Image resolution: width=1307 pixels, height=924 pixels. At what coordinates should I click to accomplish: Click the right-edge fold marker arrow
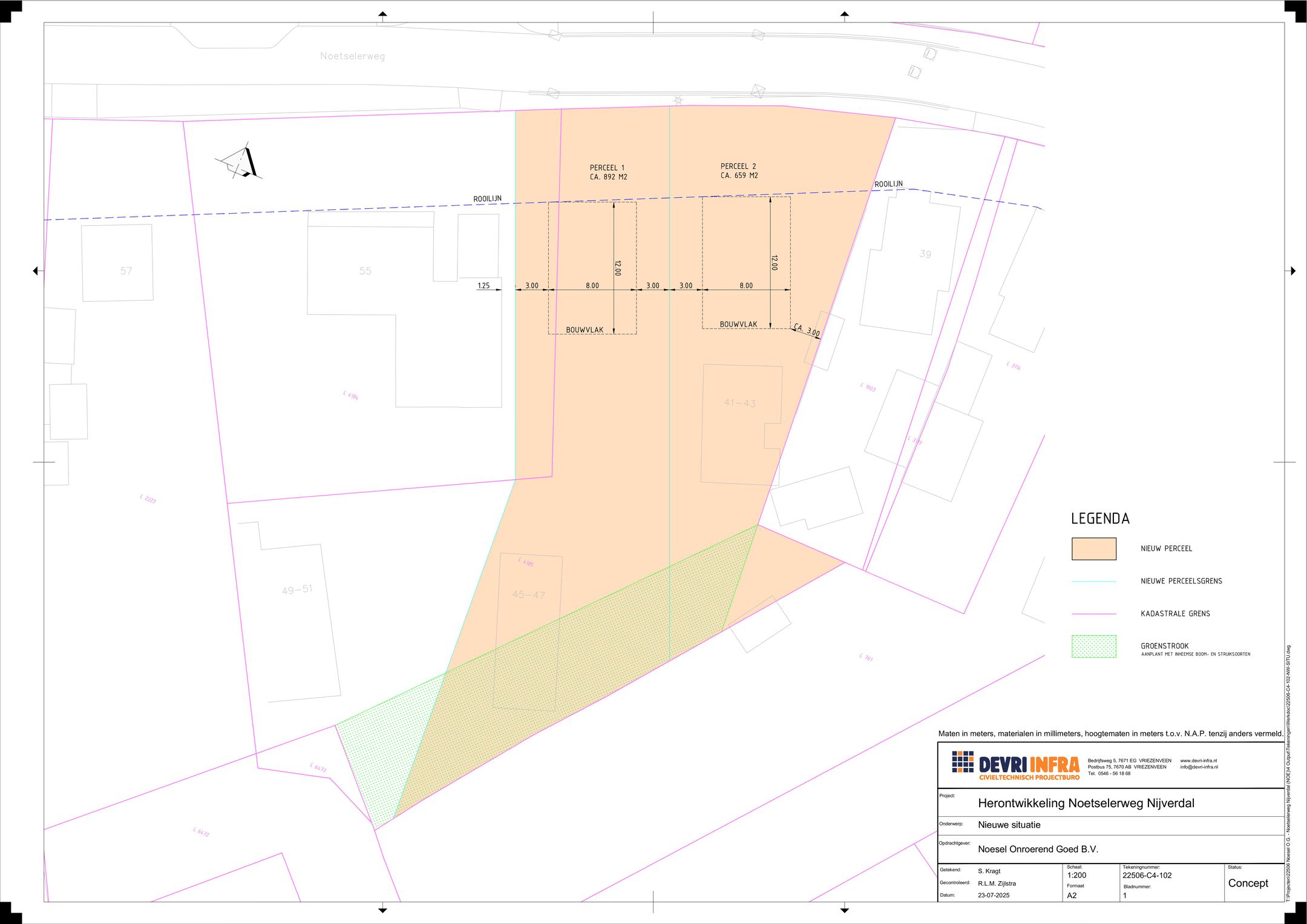coord(1292,270)
